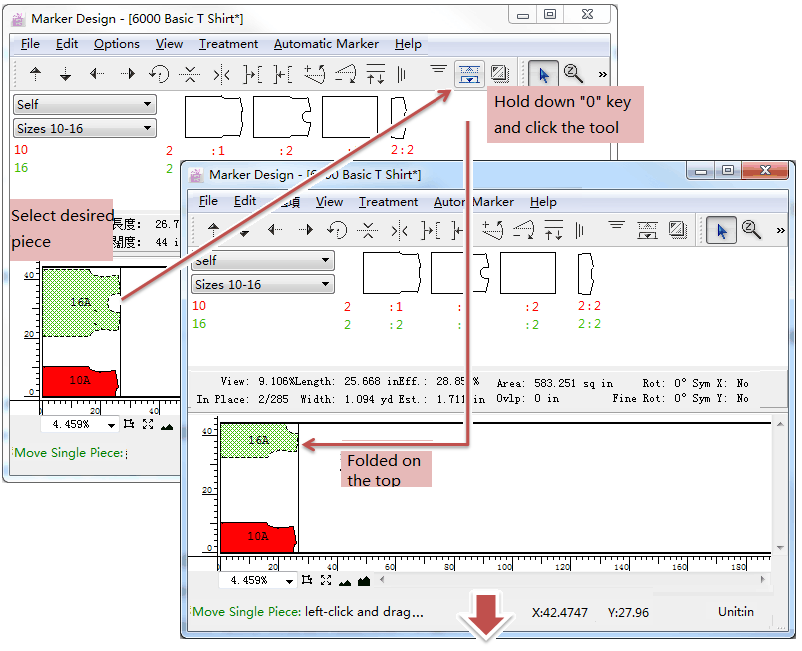
Task: Expand toolbar overflow chevron in front window
Action: click(x=779, y=230)
